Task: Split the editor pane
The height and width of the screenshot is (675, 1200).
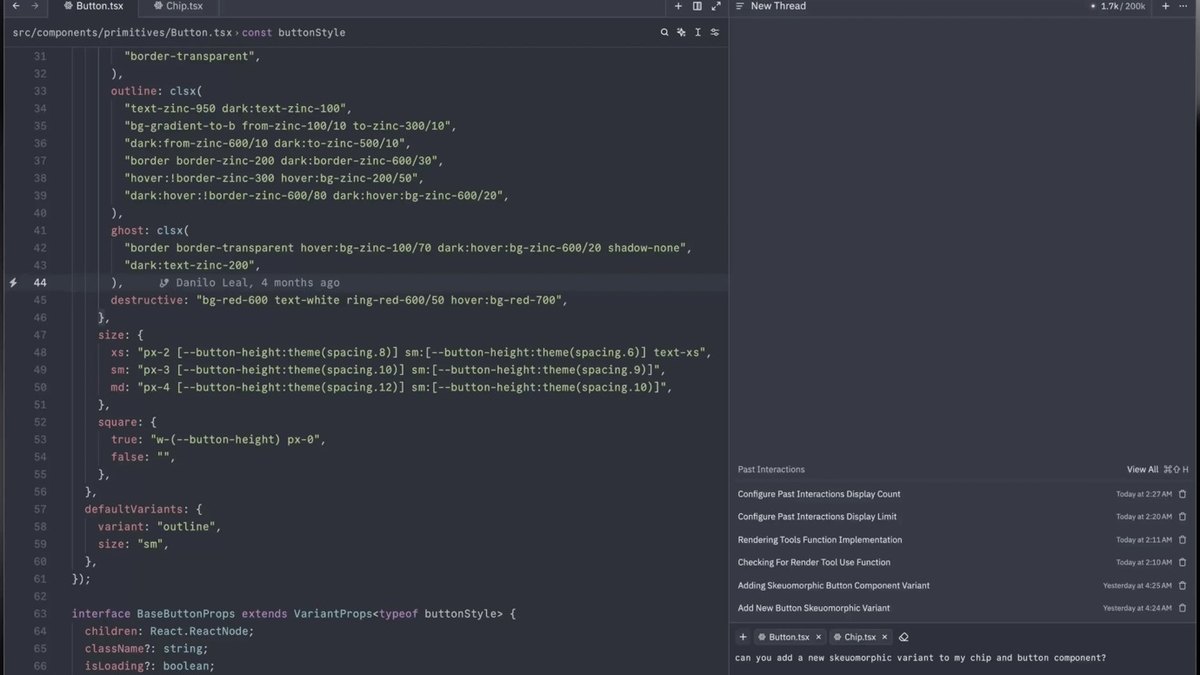Action: pyautogui.click(x=697, y=6)
